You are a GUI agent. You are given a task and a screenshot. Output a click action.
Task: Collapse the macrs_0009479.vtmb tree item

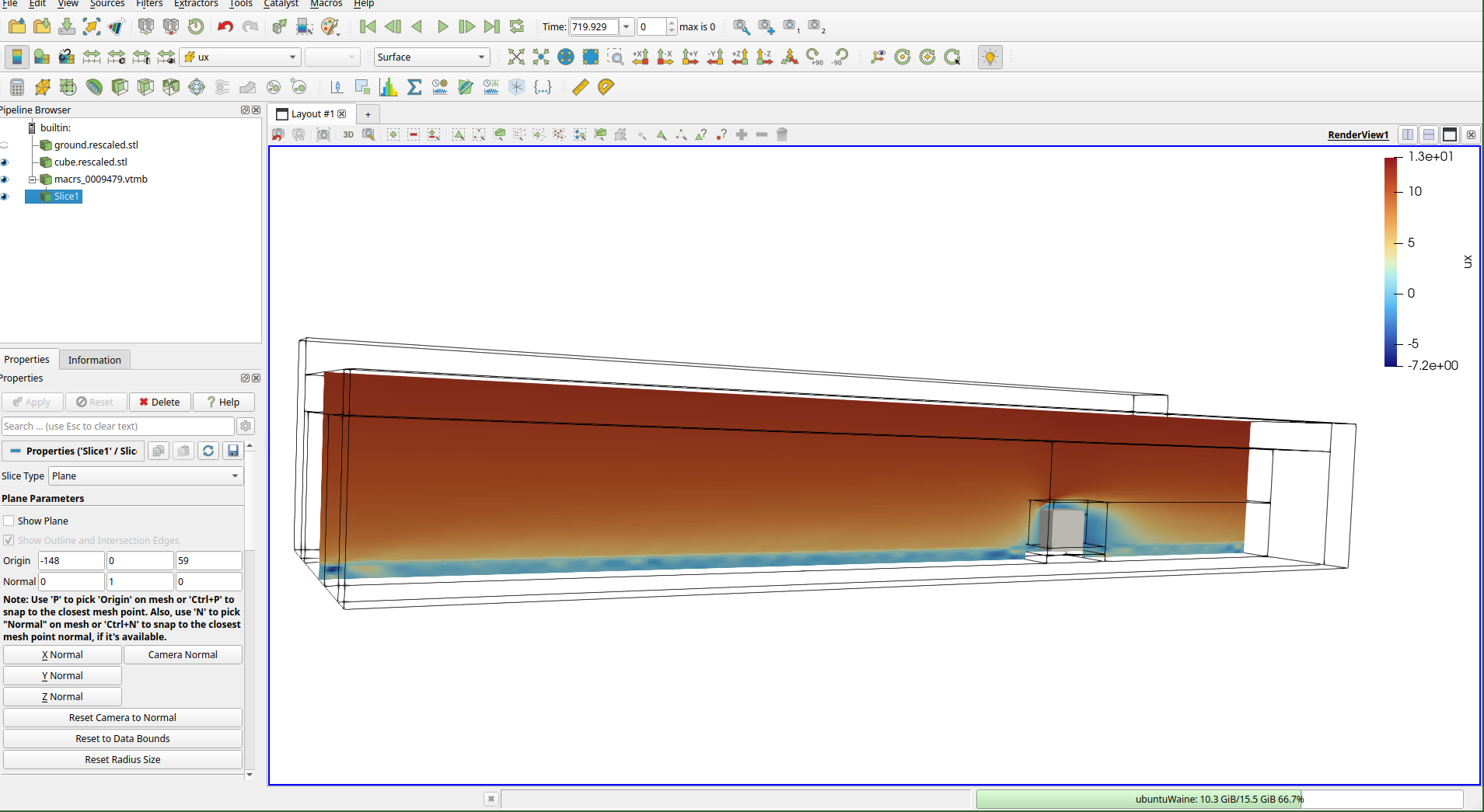pos(33,179)
